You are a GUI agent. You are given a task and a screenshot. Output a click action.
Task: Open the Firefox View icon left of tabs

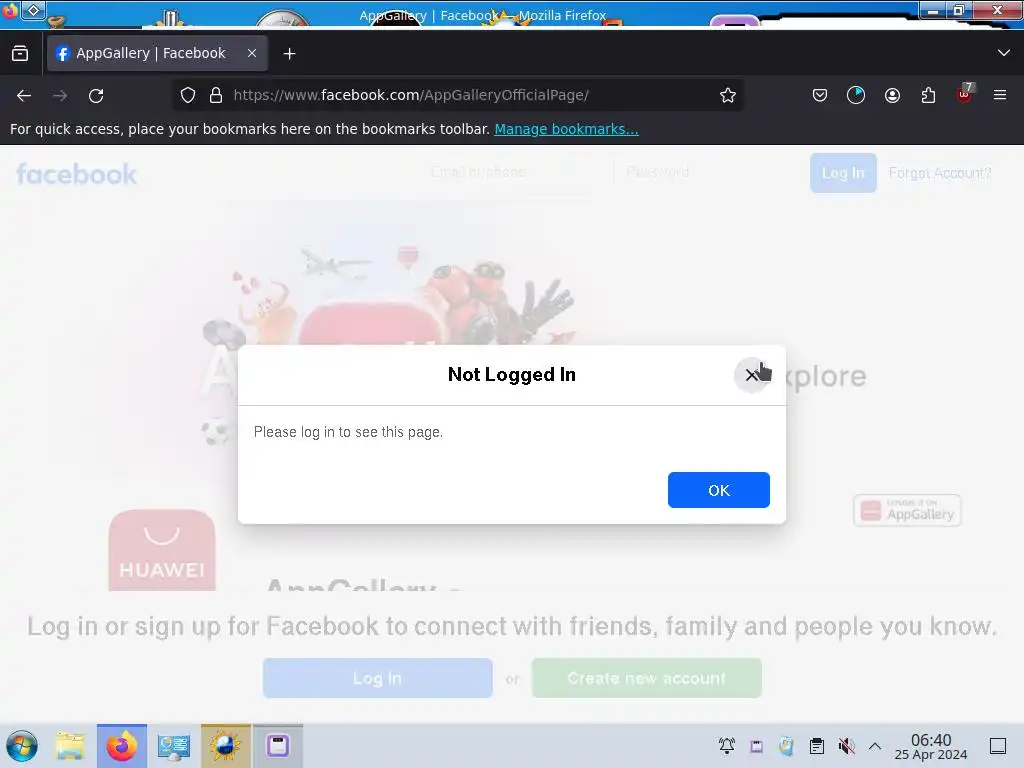click(20, 54)
